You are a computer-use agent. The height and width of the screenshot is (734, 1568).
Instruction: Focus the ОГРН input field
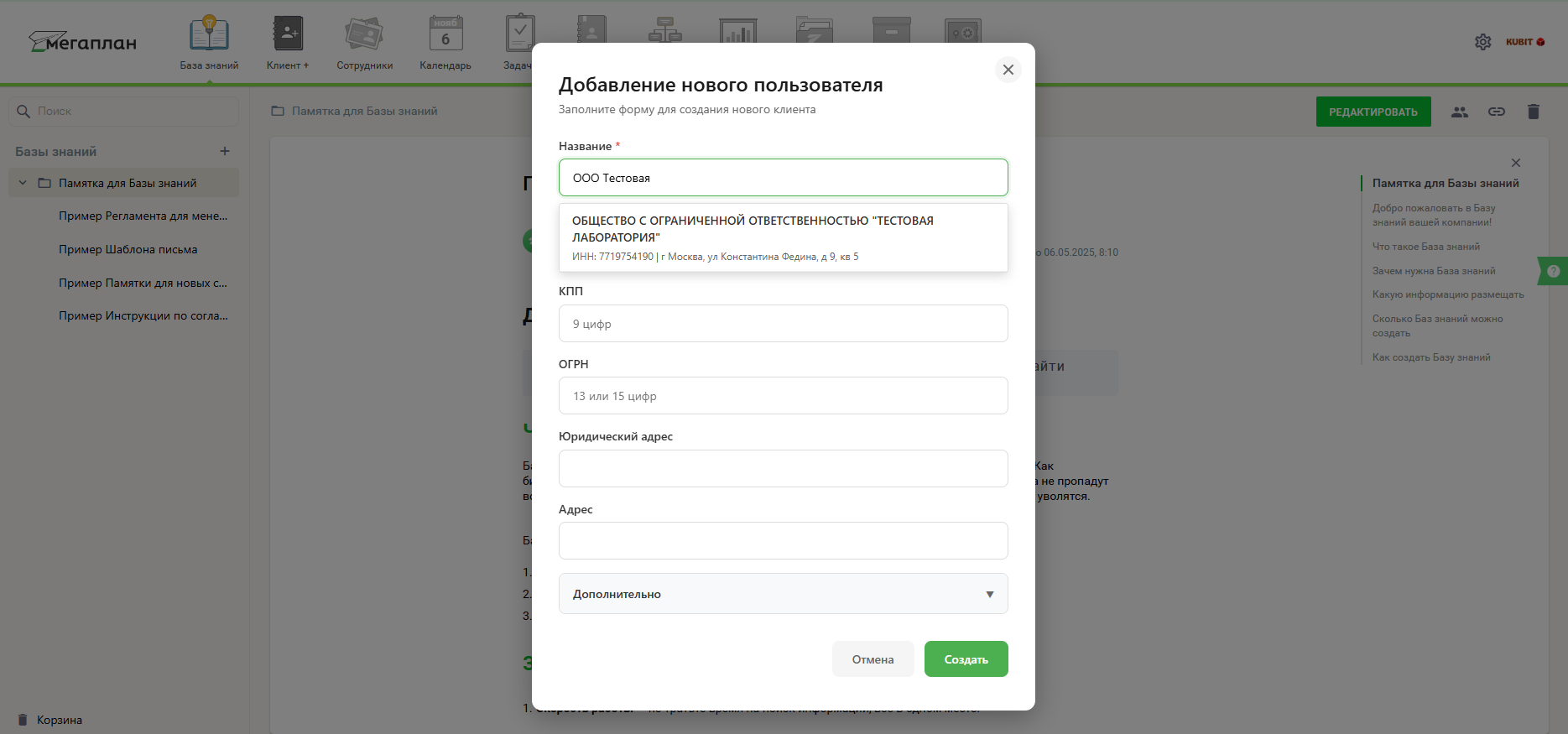tap(783, 396)
